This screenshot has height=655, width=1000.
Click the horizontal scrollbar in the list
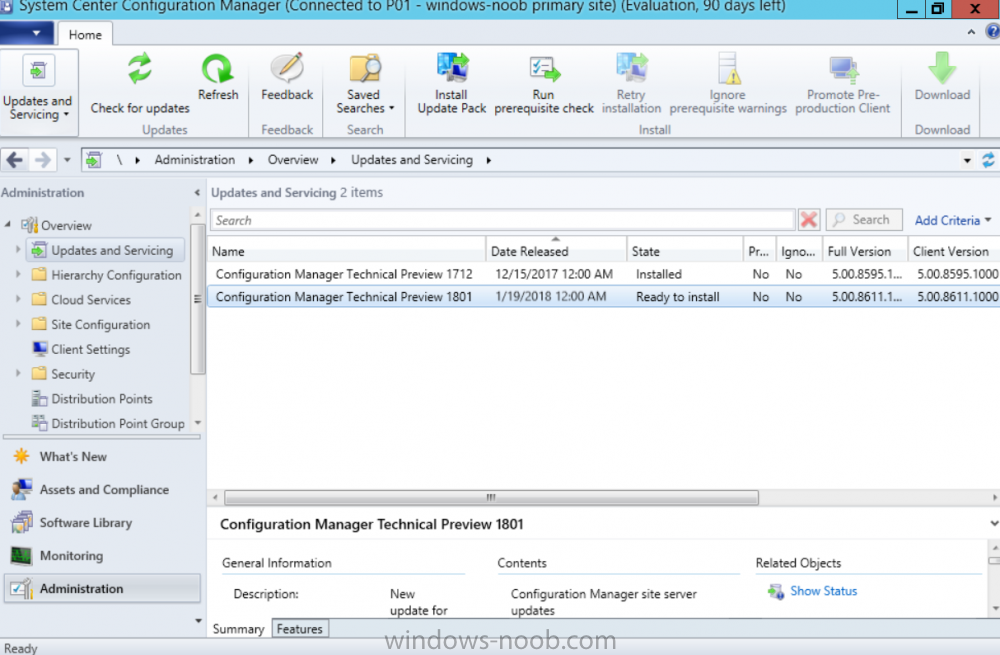(x=491, y=497)
